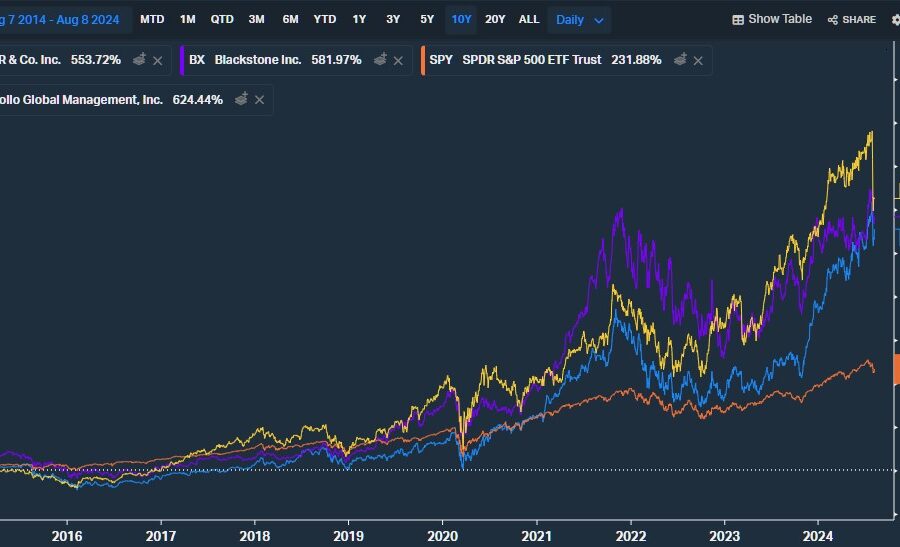Remove the KKR & Co. Inc. series

point(158,60)
